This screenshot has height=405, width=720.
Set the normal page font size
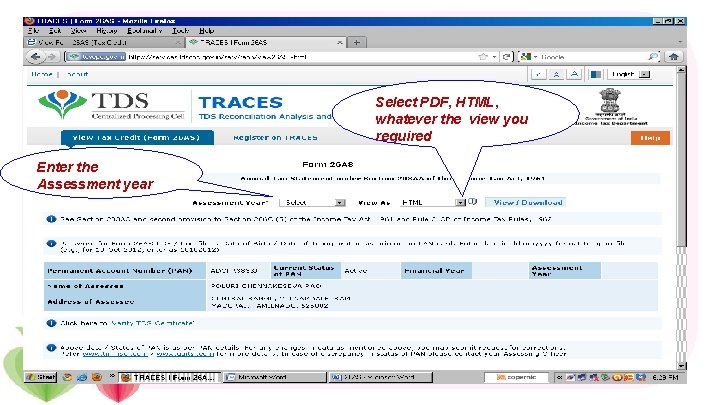point(556,74)
